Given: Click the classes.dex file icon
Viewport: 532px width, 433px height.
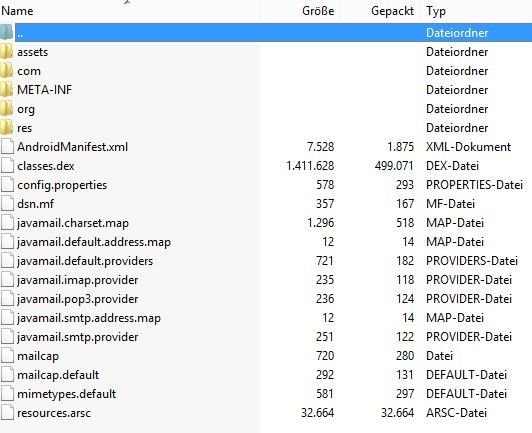Looking at the screenshot, I should [7, 166].
